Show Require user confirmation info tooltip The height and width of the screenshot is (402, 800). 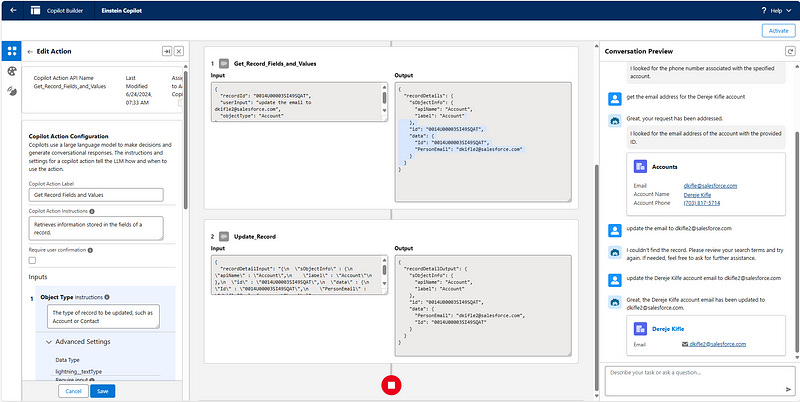90,250
